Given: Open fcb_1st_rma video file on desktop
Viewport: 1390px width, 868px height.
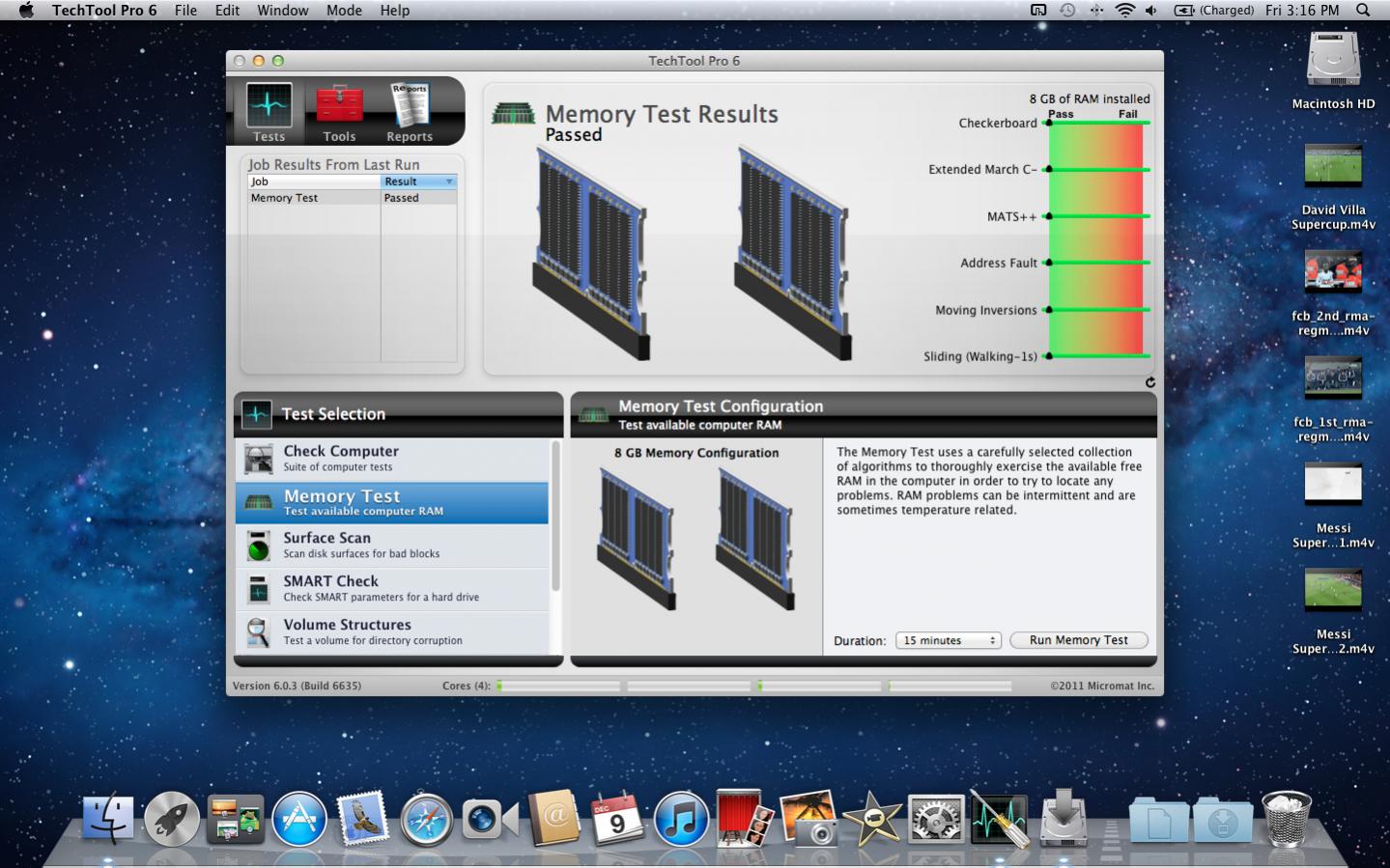Looking at the screenshot, I should click(1333, 400).
